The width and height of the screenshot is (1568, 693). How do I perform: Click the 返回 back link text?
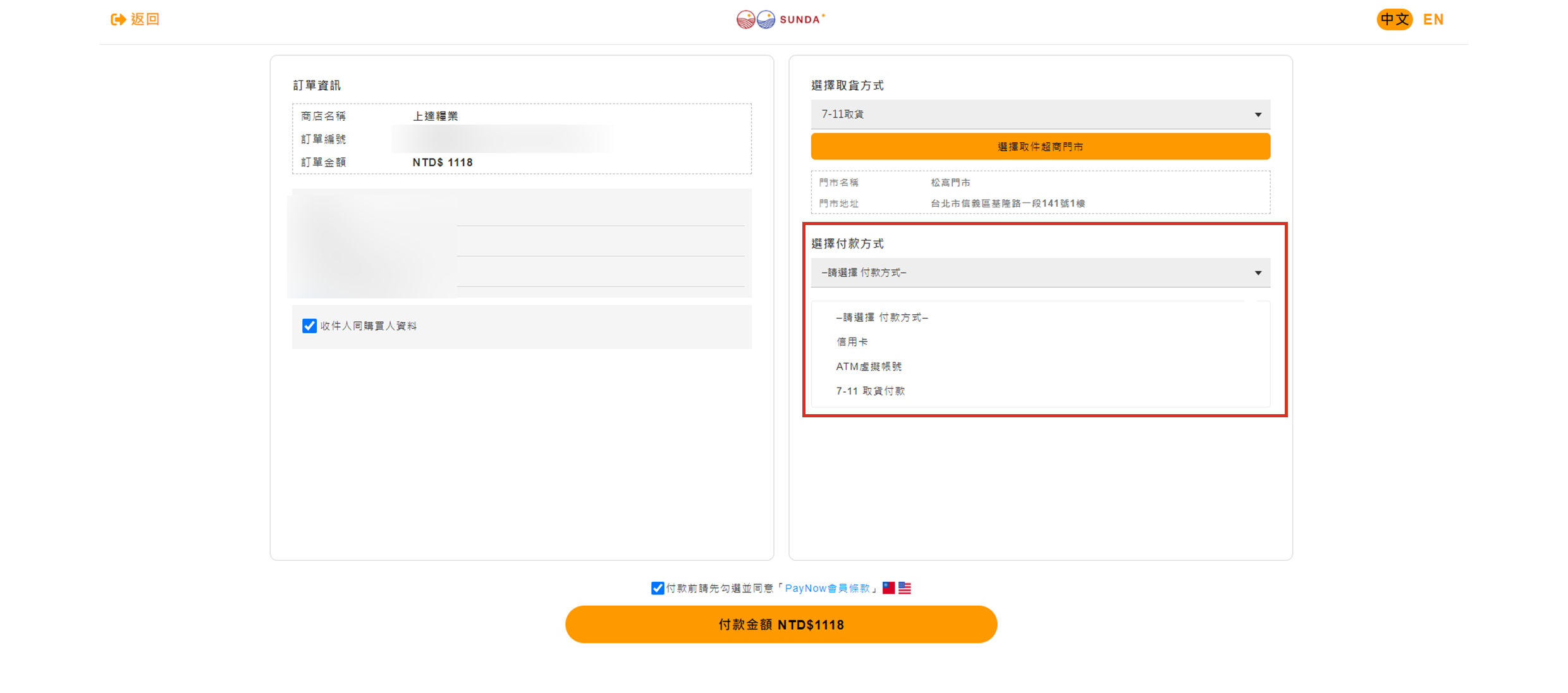pyautogui.click(x=145, y=20)
